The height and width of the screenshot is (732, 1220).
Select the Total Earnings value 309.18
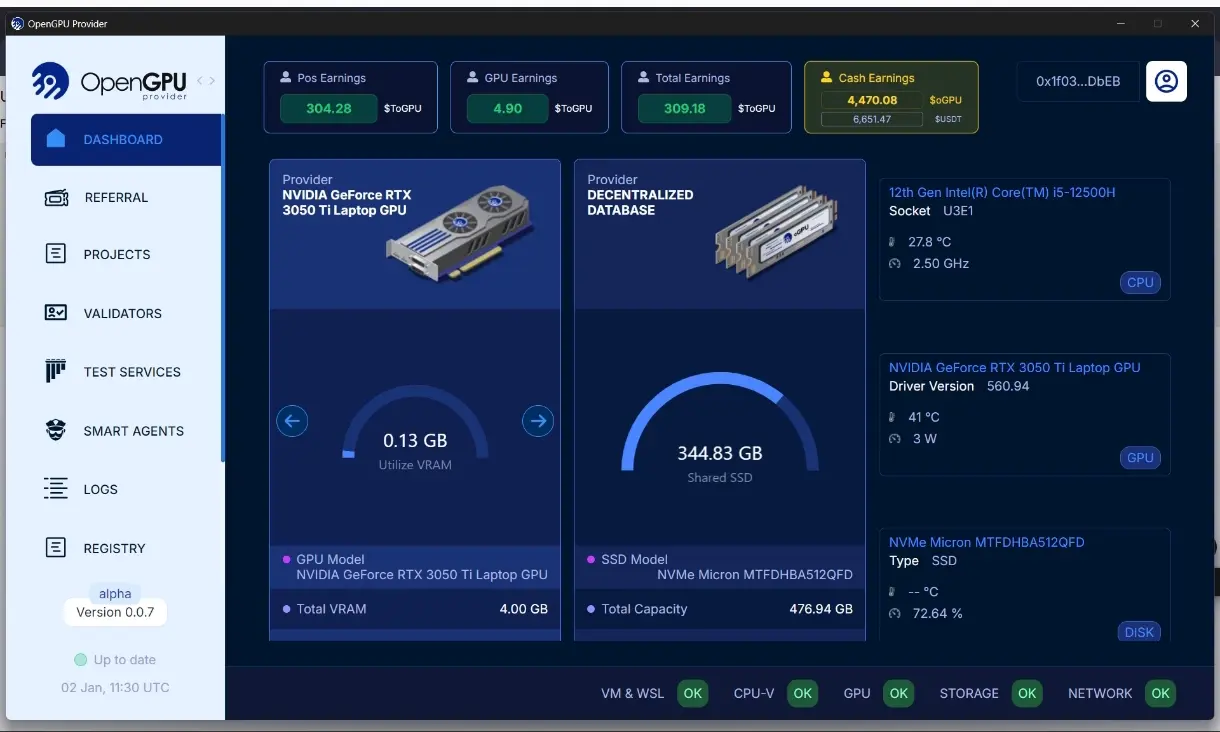pyautogui.click(x=685, y=108)
